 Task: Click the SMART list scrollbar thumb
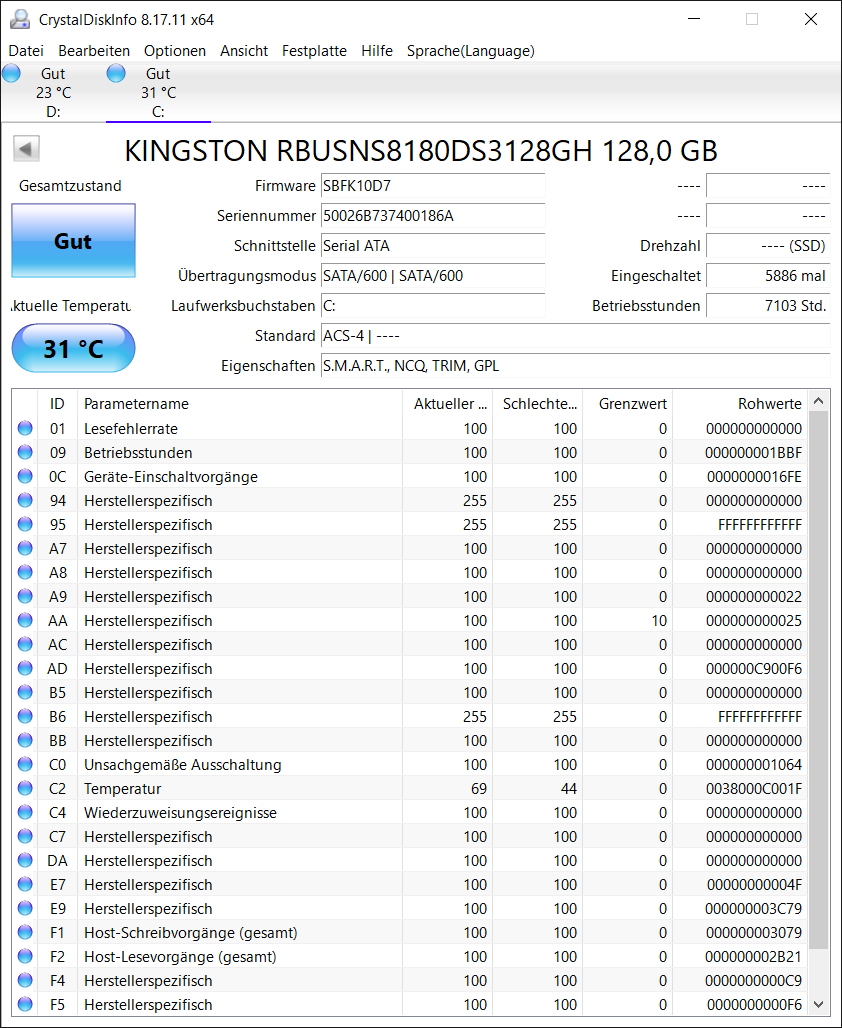(818, 680)
